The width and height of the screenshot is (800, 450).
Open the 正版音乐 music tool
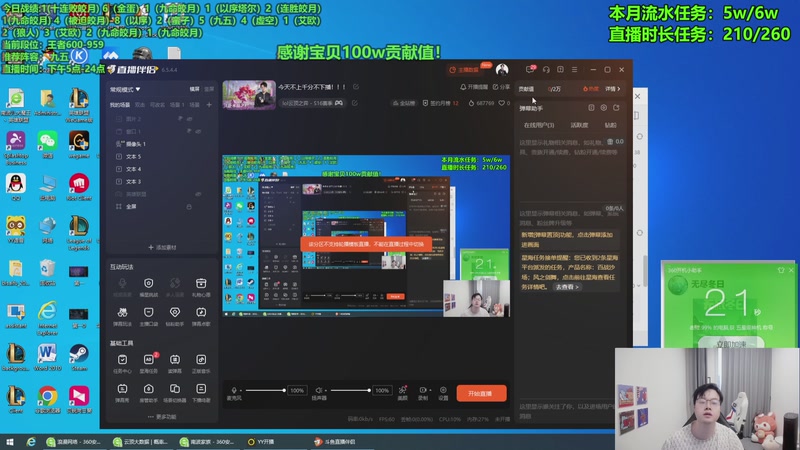coord(201,363)
